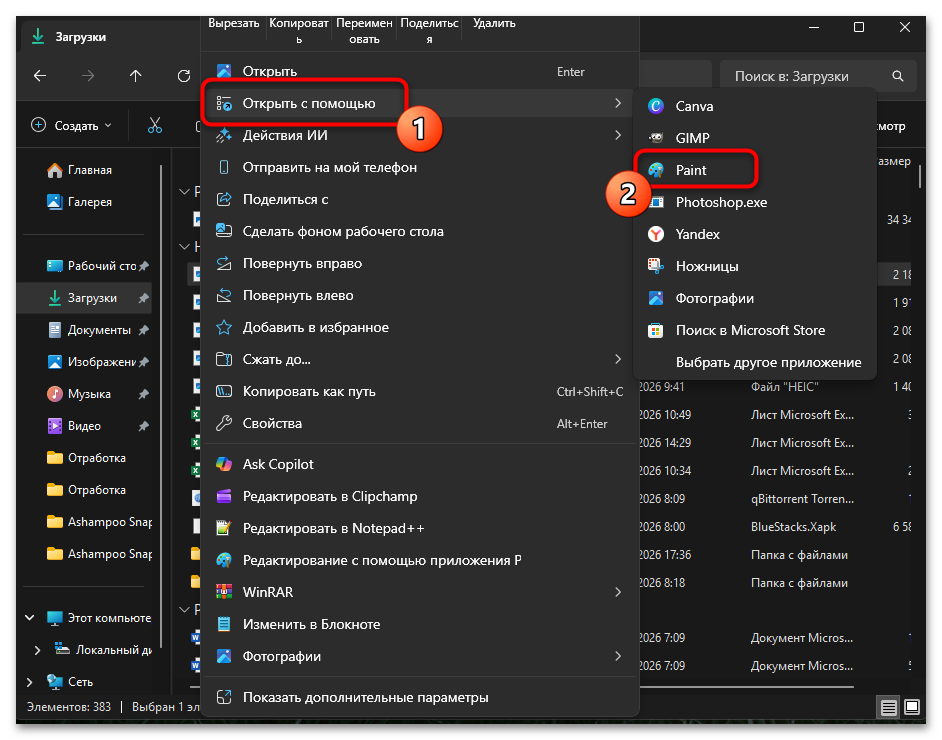Select Редактировать в Clipchamp
Viewport: 942px width, 740px height.
330,496
